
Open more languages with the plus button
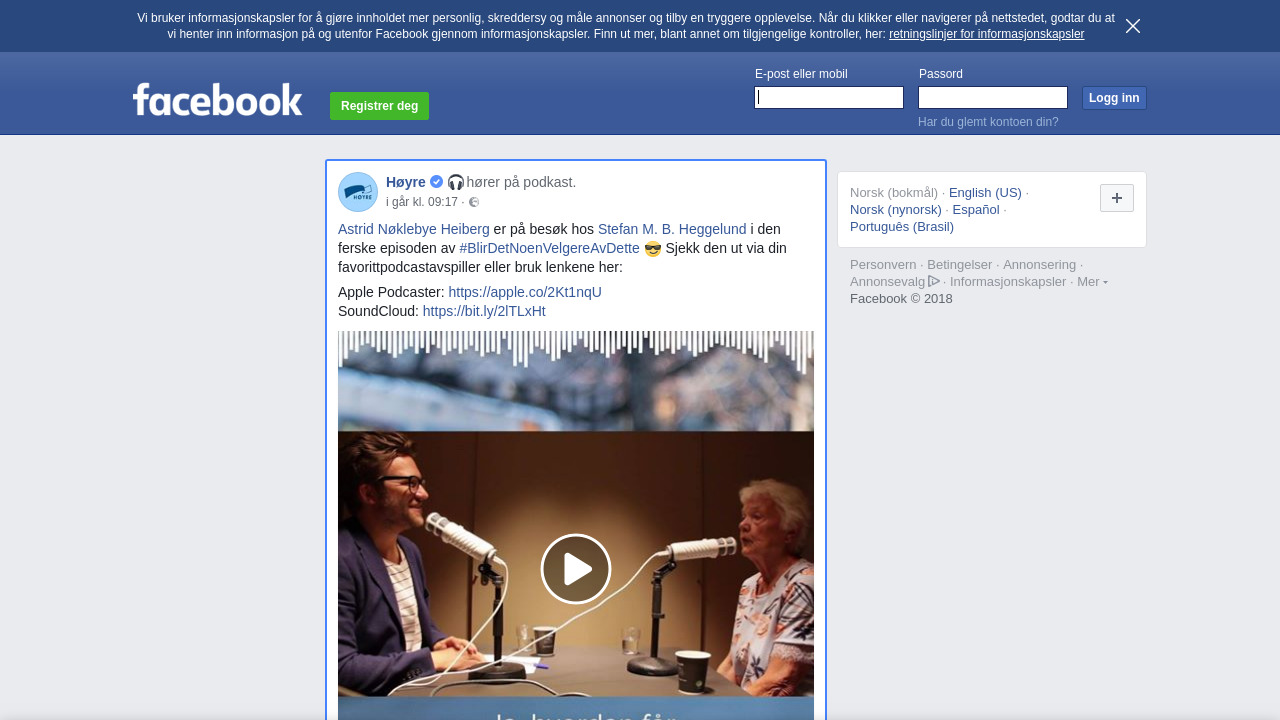(1117, 198)
